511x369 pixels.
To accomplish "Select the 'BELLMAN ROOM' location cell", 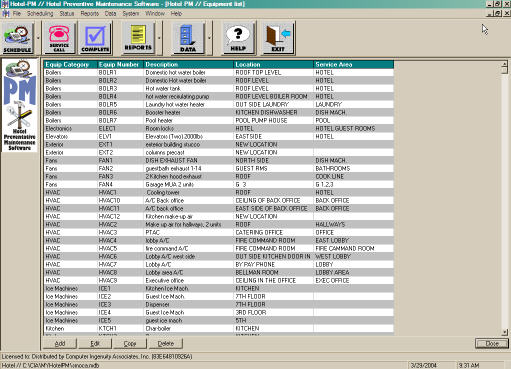I will [x=274, y=272].
